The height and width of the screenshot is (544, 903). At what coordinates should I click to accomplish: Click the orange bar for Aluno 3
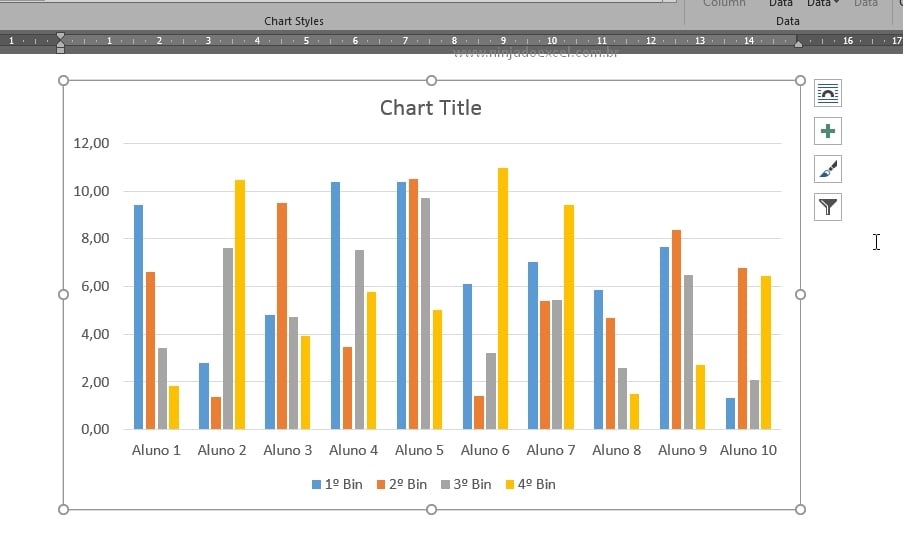click(x=282, y=316)
